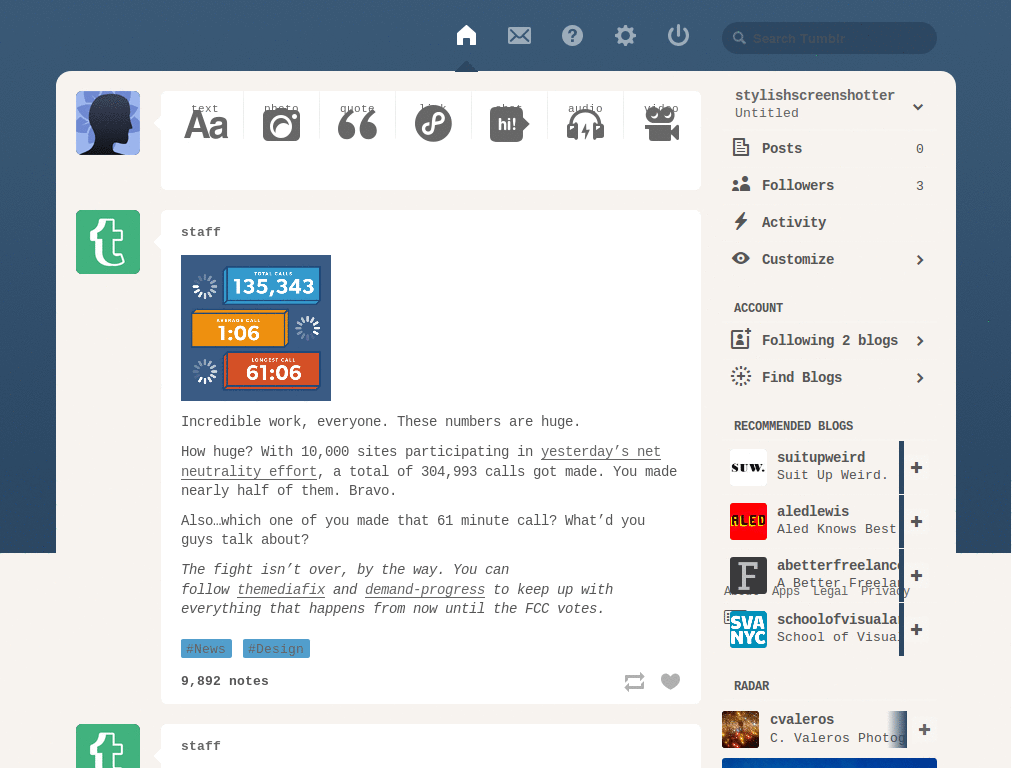The image size is (1024, 768).
Task: Open the 135,343 calls infographic image
Action: (x=256, y=328)
